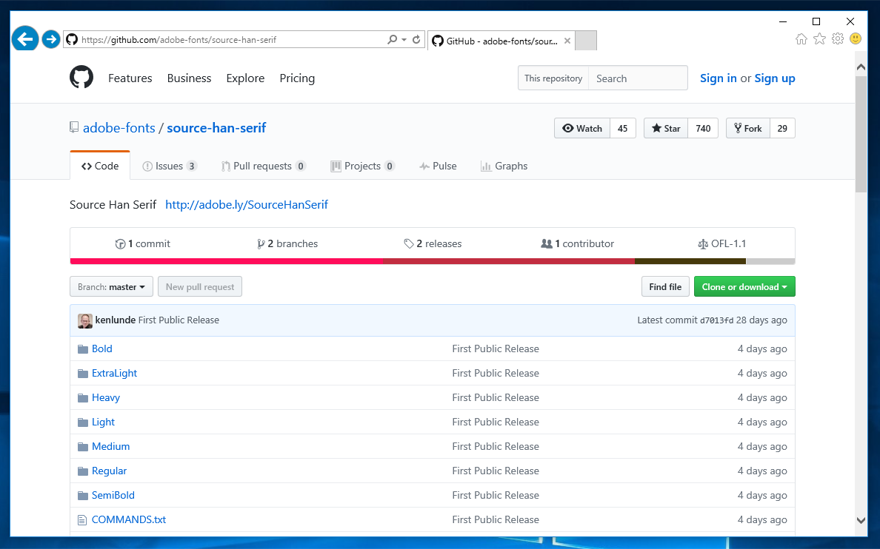Viewport: 880px width, 549px height.
Task: Go forward with the browser forward arrow
Action: click(51, 39)
